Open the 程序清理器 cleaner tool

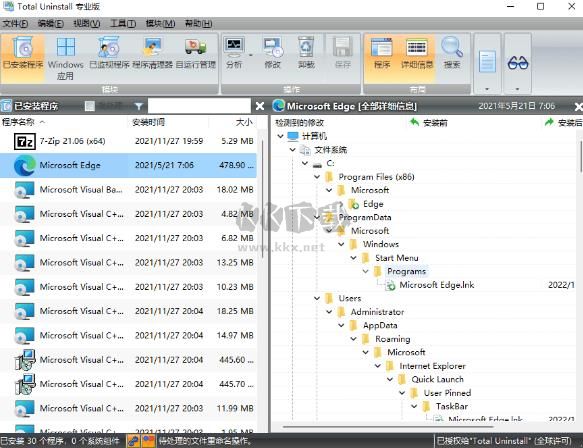(152, 55)
